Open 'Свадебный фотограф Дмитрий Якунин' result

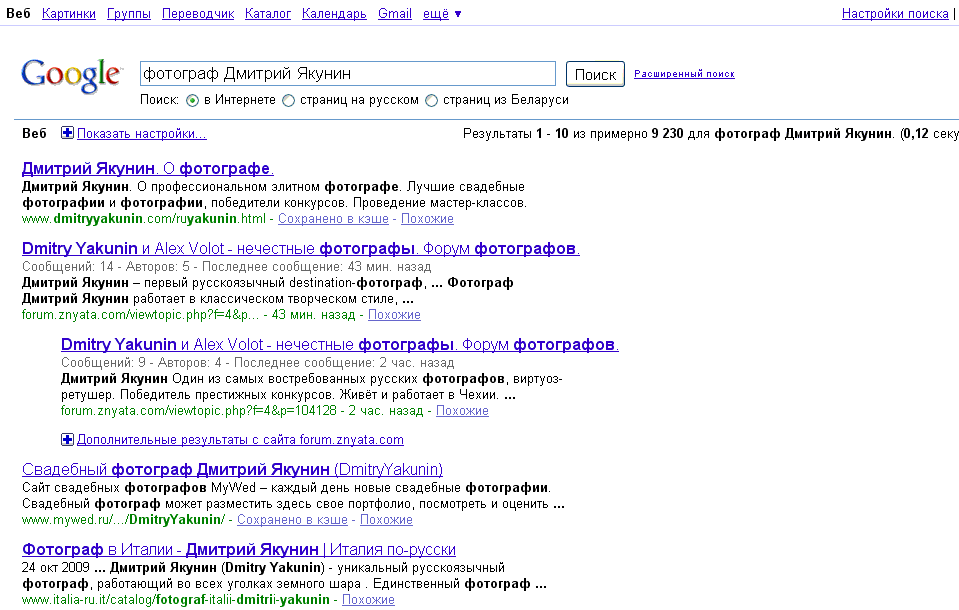click(x=232, y=470)
